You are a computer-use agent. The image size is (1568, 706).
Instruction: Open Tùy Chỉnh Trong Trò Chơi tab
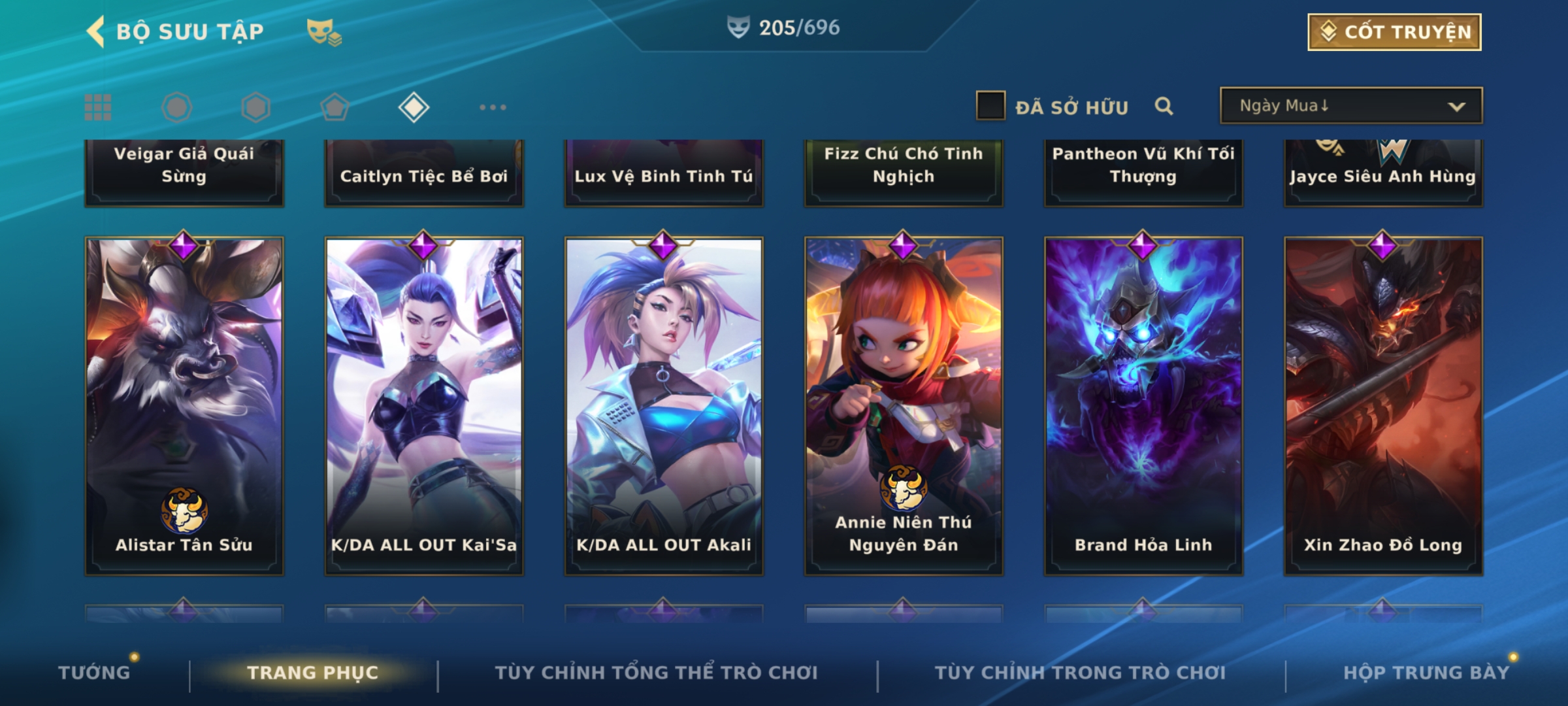coord(1080,673)
